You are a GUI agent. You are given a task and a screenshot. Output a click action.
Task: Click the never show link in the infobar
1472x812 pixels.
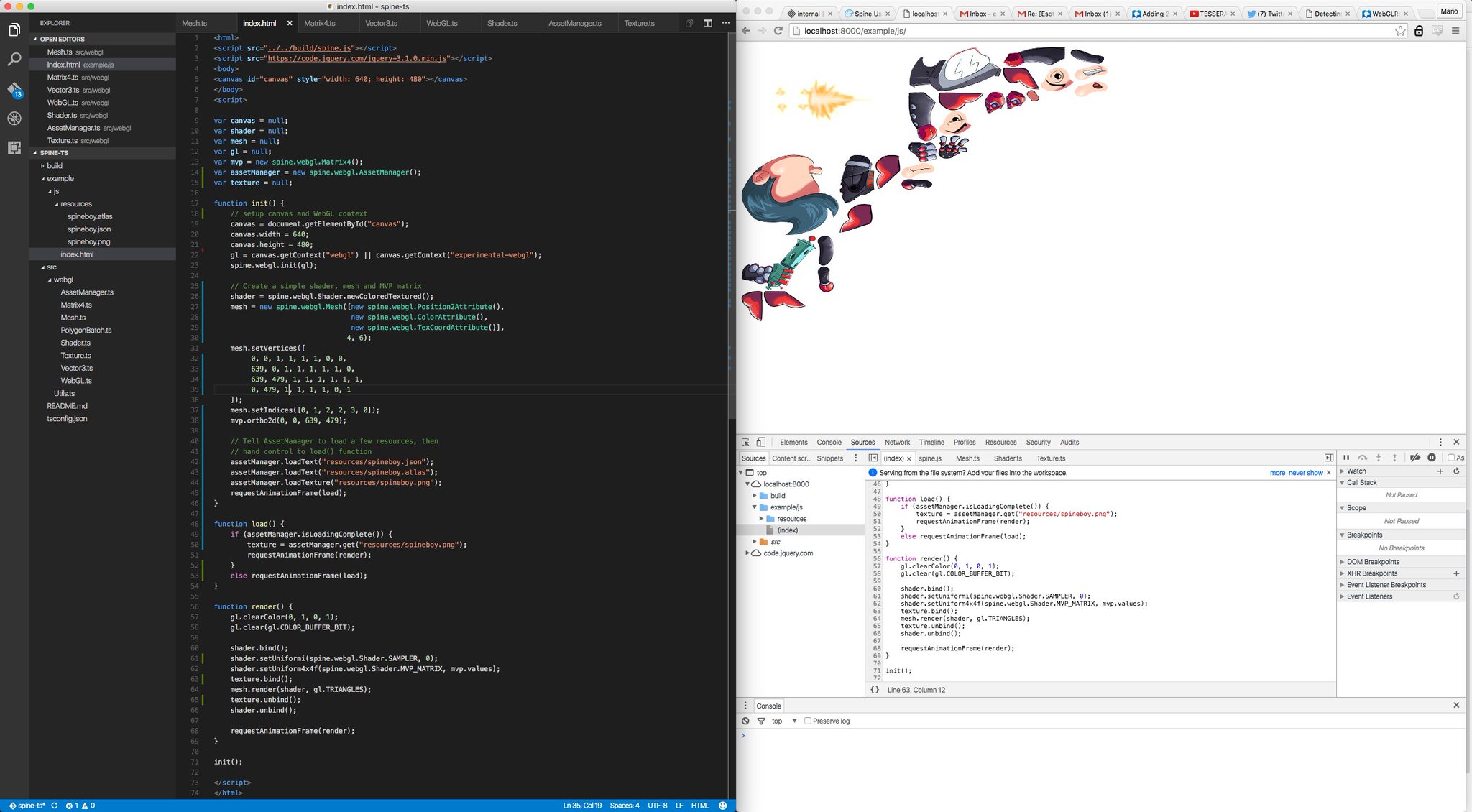click(1305, 473)
